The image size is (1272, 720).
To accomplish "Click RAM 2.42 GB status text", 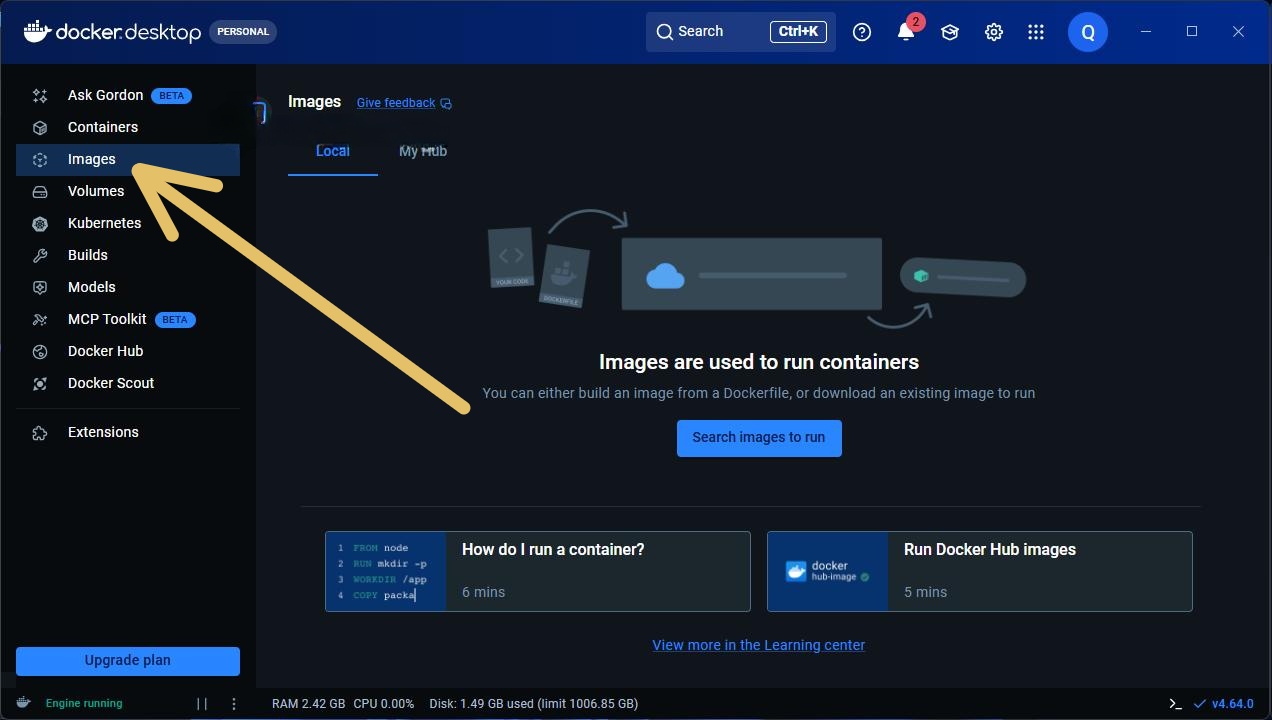I will pos(309,704).
